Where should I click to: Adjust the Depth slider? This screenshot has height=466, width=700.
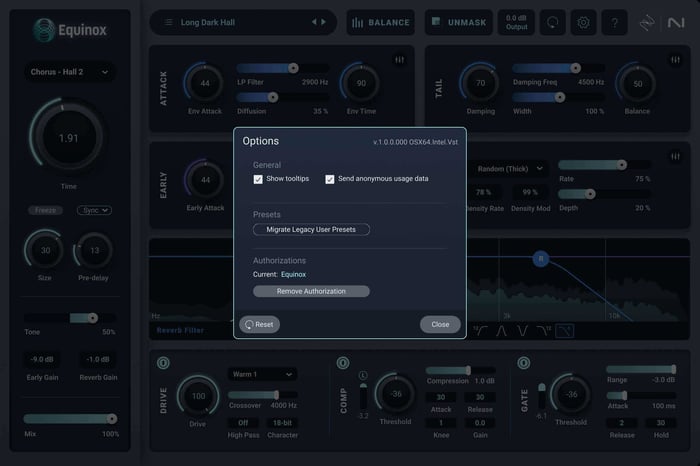(604, 194)
